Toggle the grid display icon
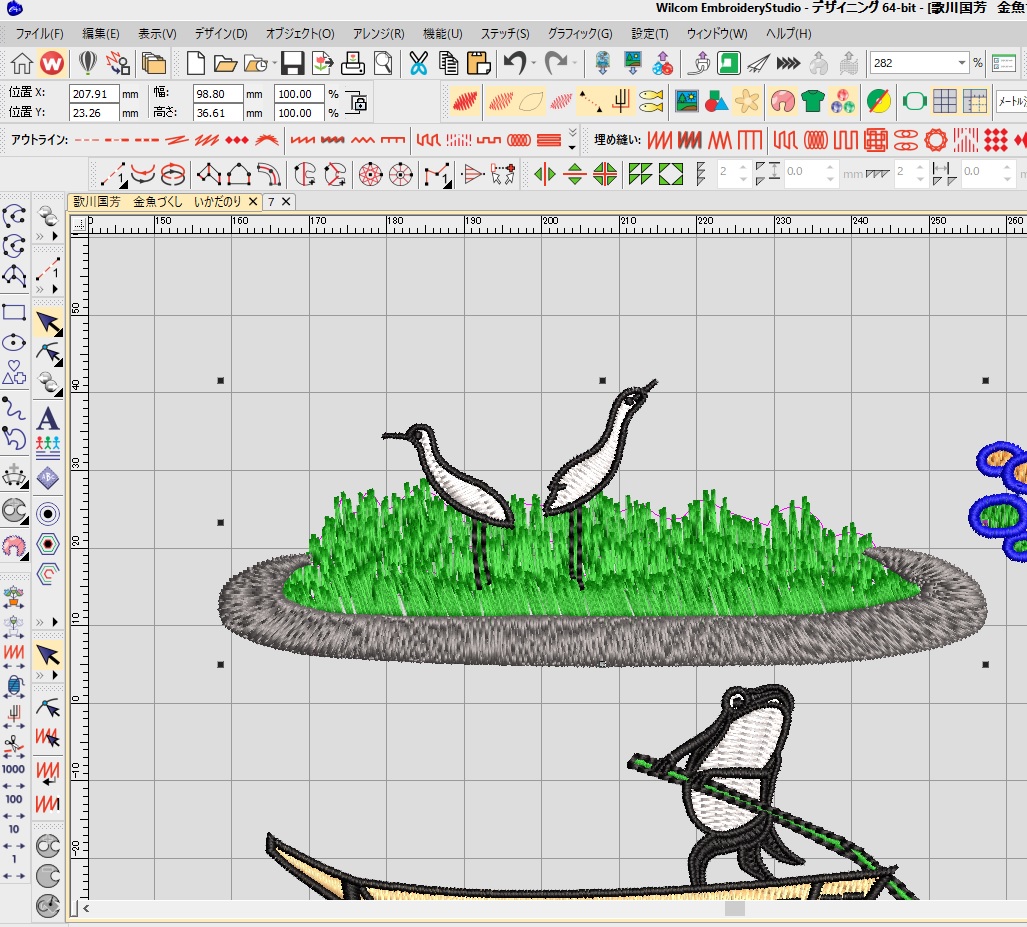The image size is (1027, 927). pos(944,101)
